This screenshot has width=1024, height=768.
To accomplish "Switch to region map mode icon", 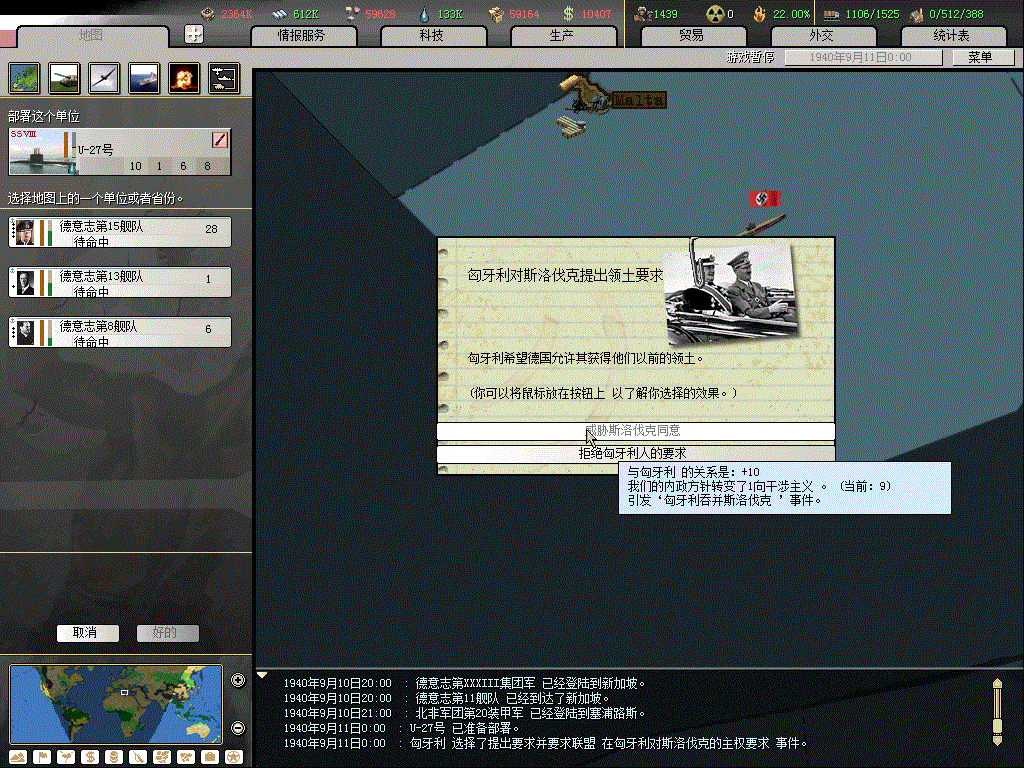I will coord(162,757).
